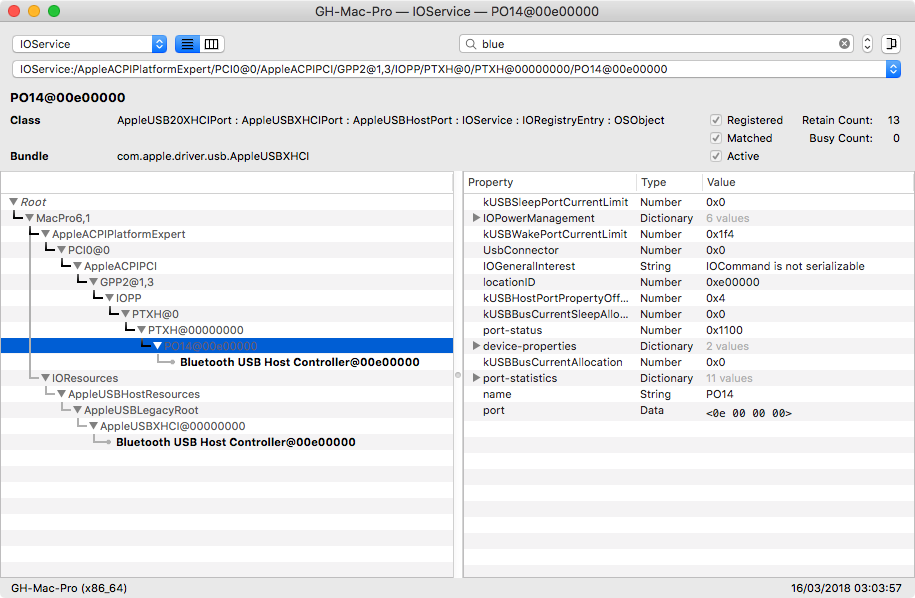
Task: Expand the IOPowerManagement dictionary
Action: click(476, 218)
